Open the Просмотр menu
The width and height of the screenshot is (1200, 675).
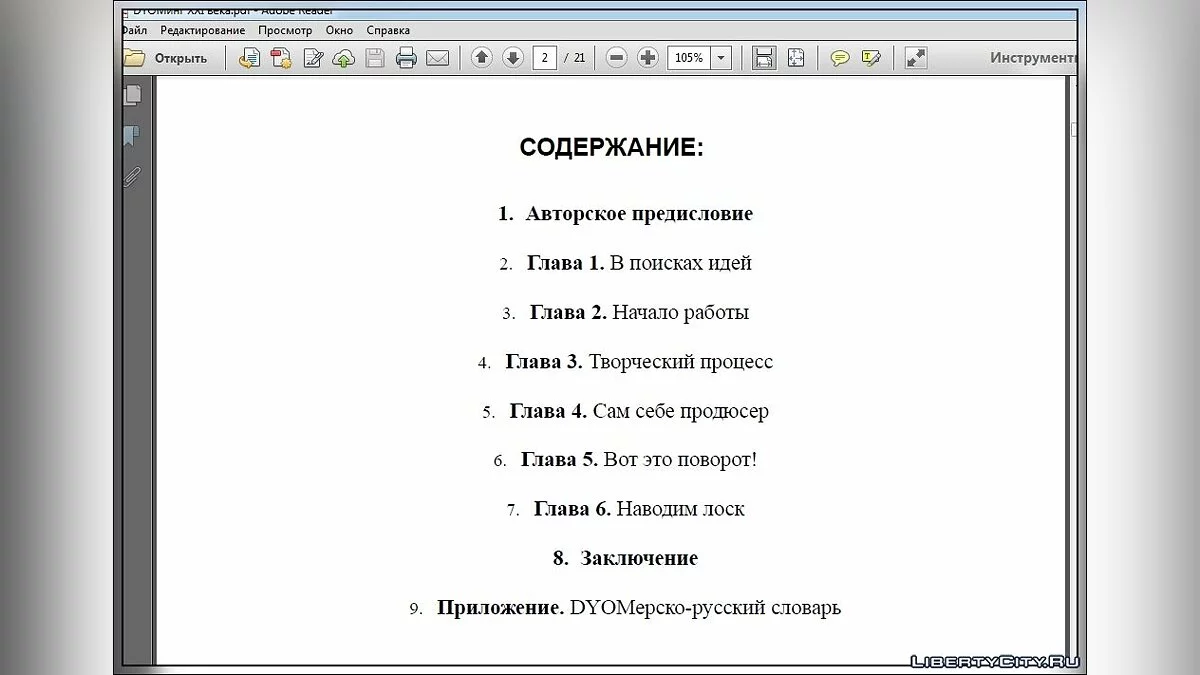coord(285,30)
